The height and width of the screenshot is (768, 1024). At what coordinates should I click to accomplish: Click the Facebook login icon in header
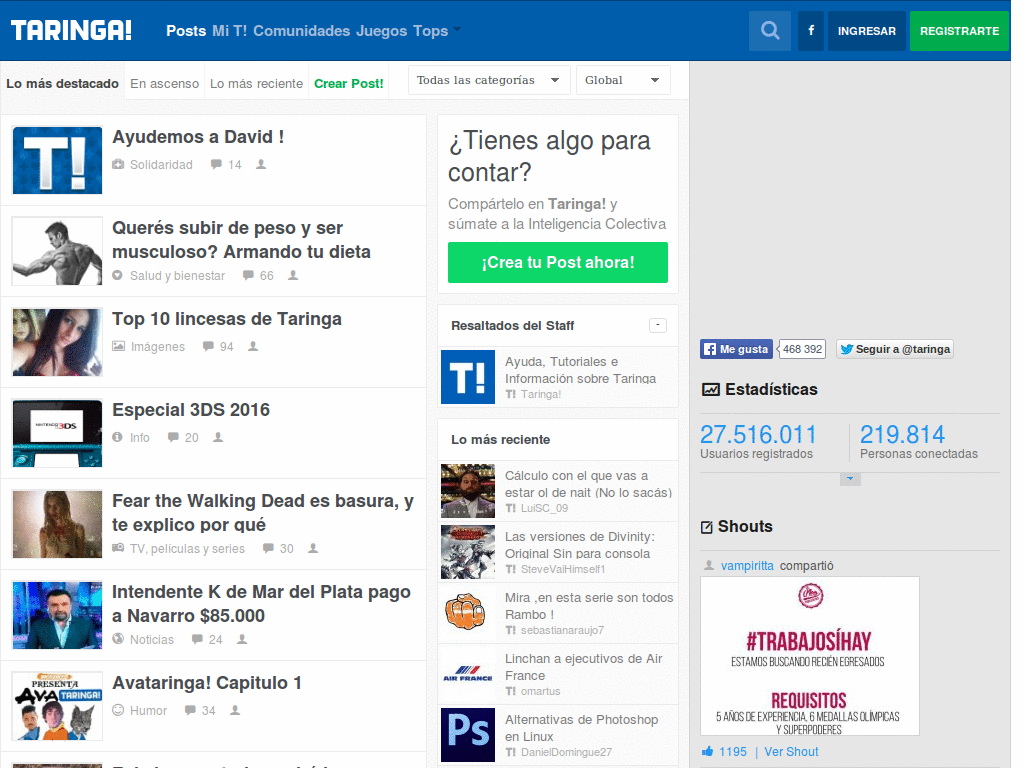coord(811,31)
